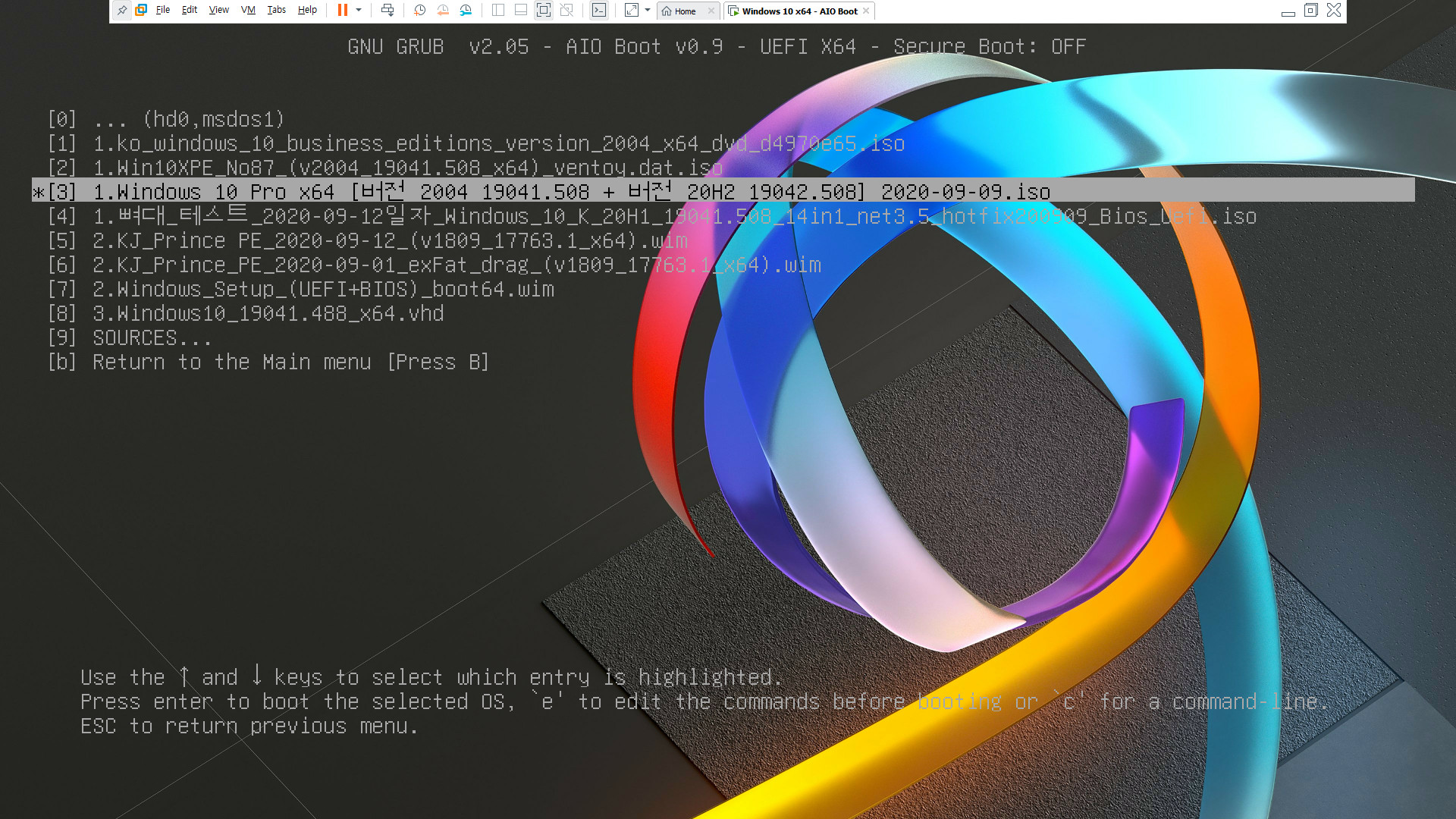Click the VMware pause/resume icon
Screen dimensions: 1456x819
[344, 10]
